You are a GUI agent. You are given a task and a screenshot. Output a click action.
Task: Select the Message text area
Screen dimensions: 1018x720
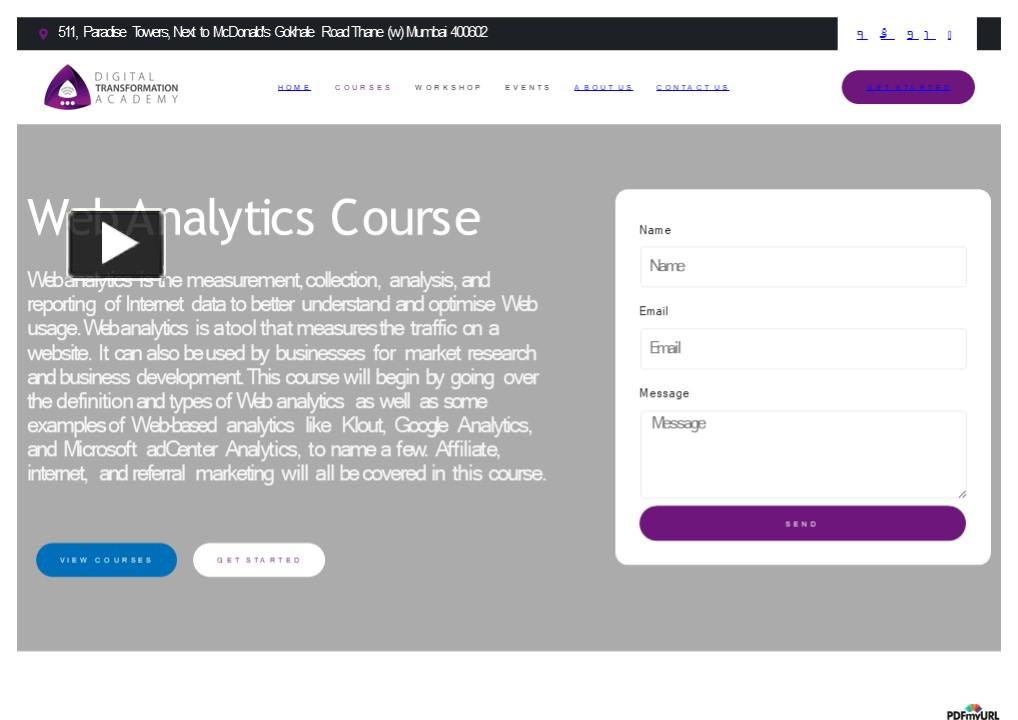pyautogui.click(x=802, y=453)
